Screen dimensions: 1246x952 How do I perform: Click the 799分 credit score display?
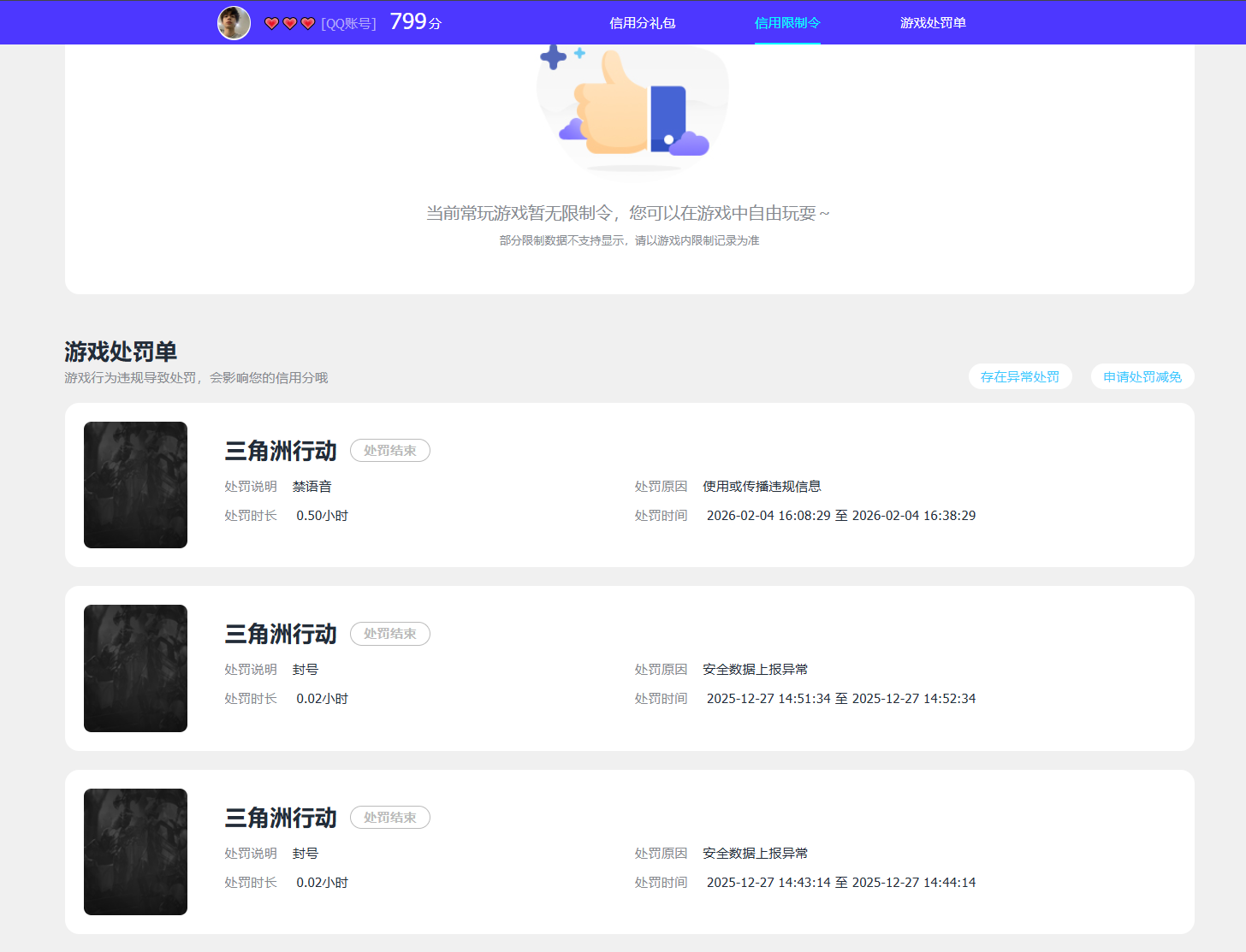point(415,21)
